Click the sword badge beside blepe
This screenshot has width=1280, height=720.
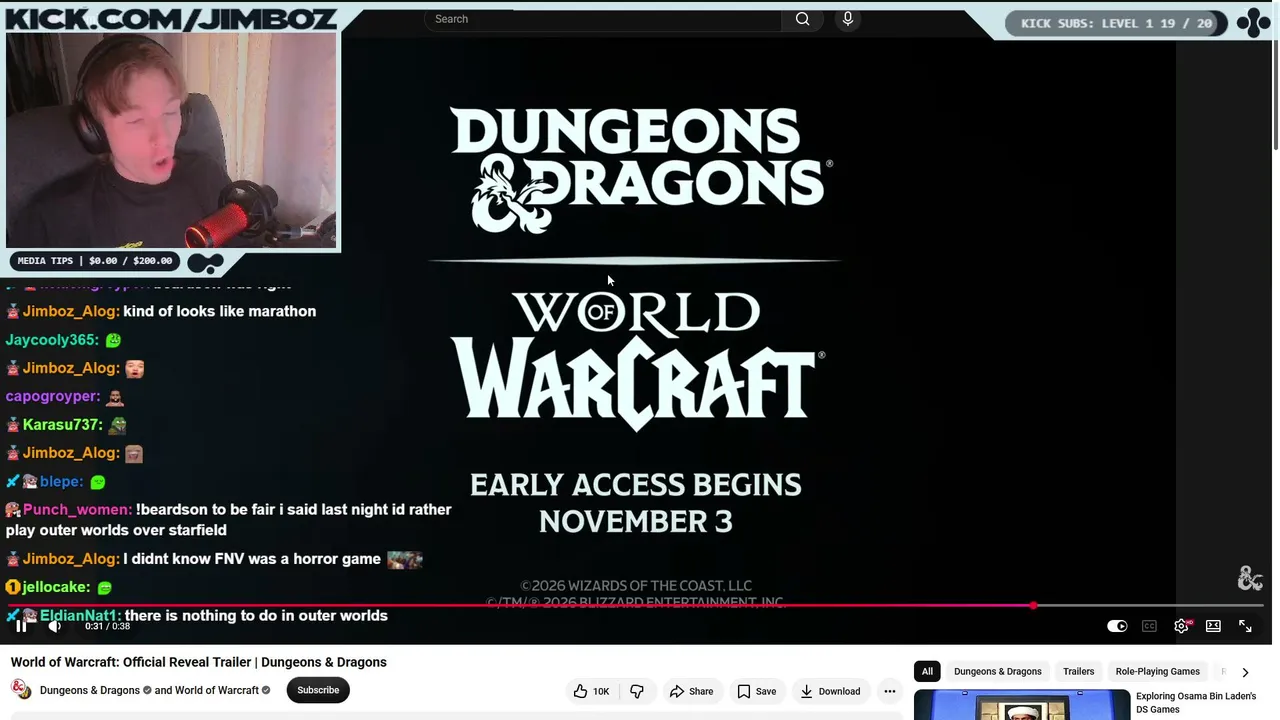(x=13, y=482)
